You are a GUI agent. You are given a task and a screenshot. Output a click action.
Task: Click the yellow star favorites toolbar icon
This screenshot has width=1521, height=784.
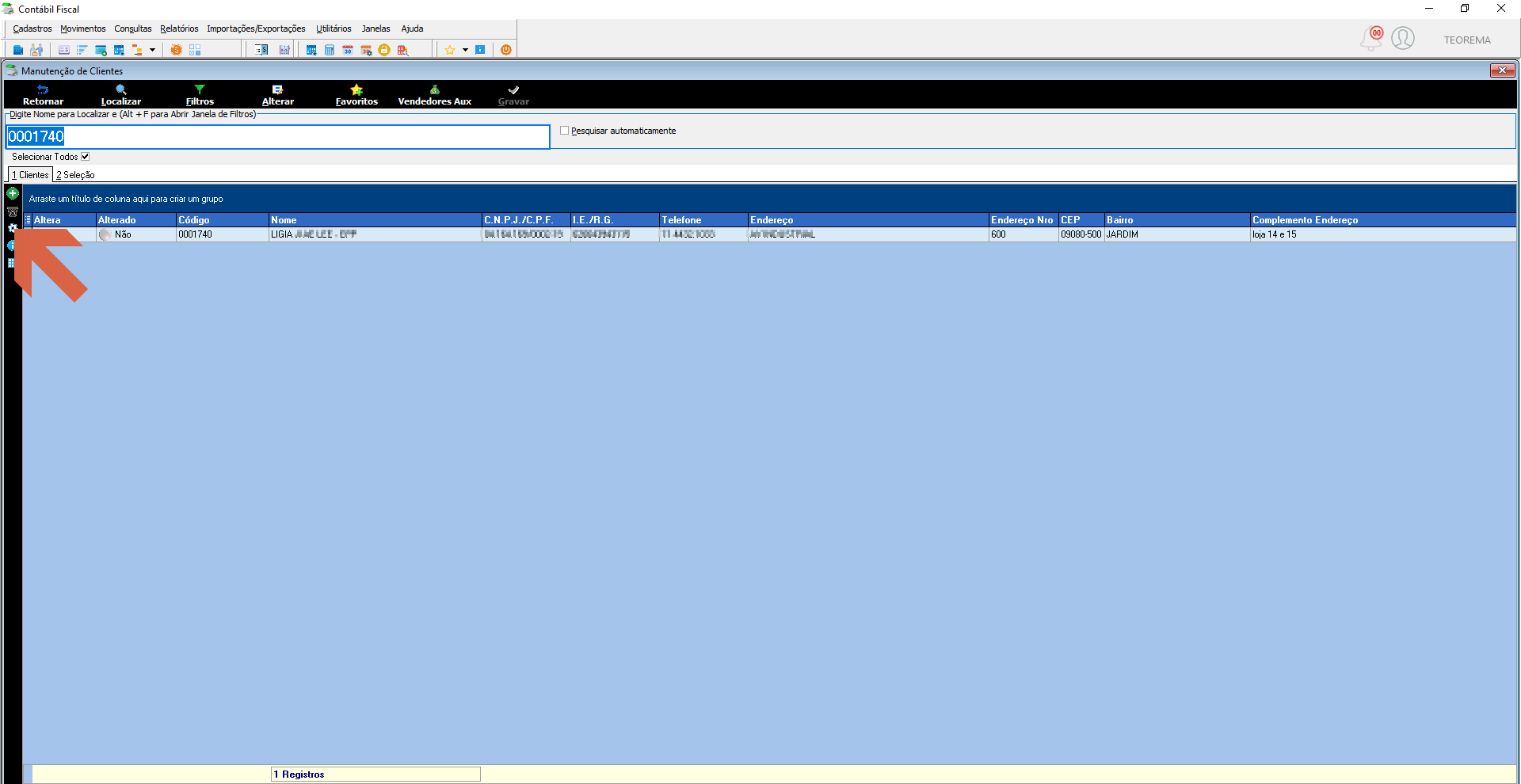point(450,50)
